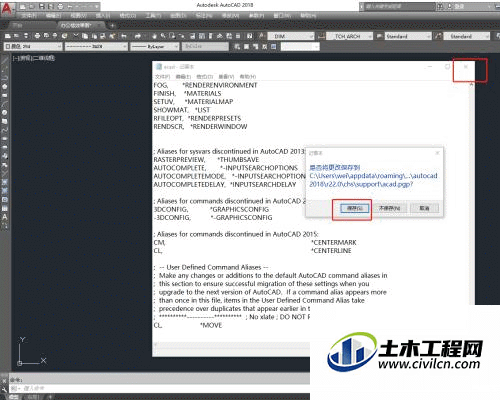Select the Line tool in the Draw toolbar
The width and height of the screenshot is (500, 400).
pyautogui.click(x=5, y=61)
